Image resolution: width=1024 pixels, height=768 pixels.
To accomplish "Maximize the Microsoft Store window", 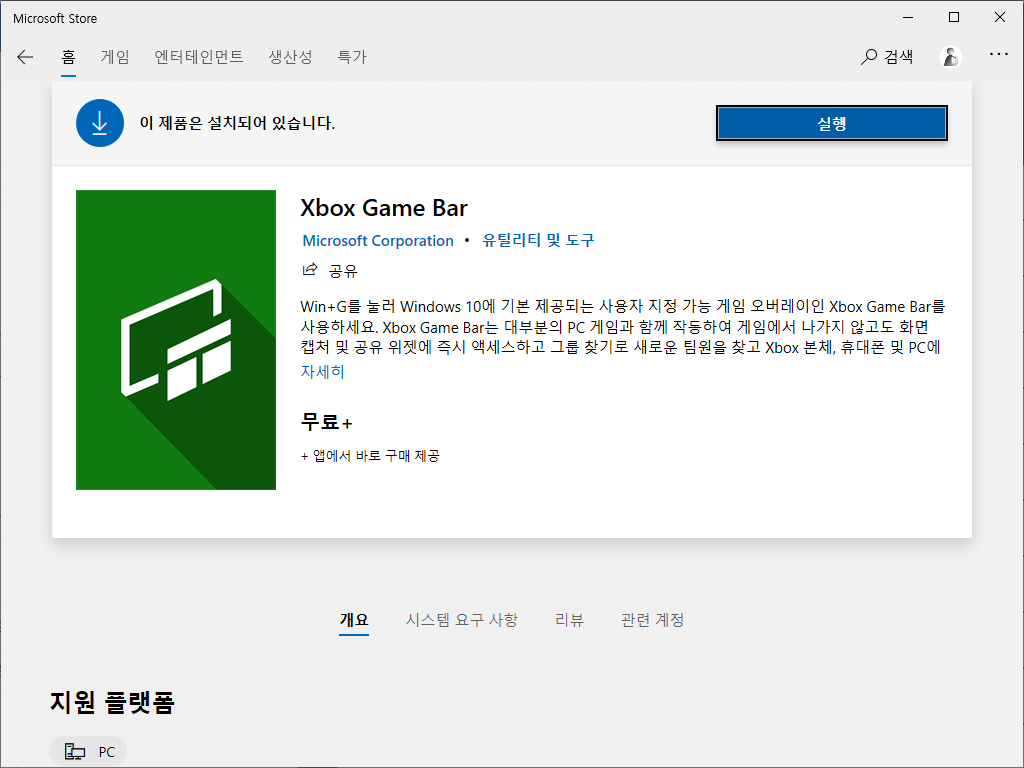I will click(954, 18).
